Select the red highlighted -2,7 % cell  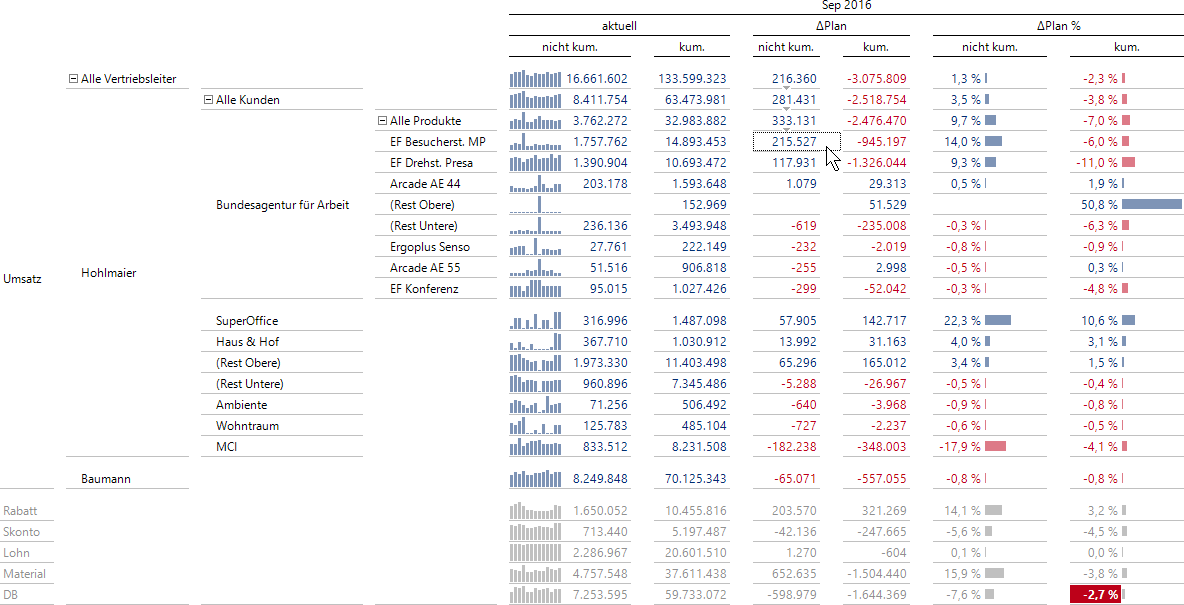pyautogui.click(x=1097, y=595)
